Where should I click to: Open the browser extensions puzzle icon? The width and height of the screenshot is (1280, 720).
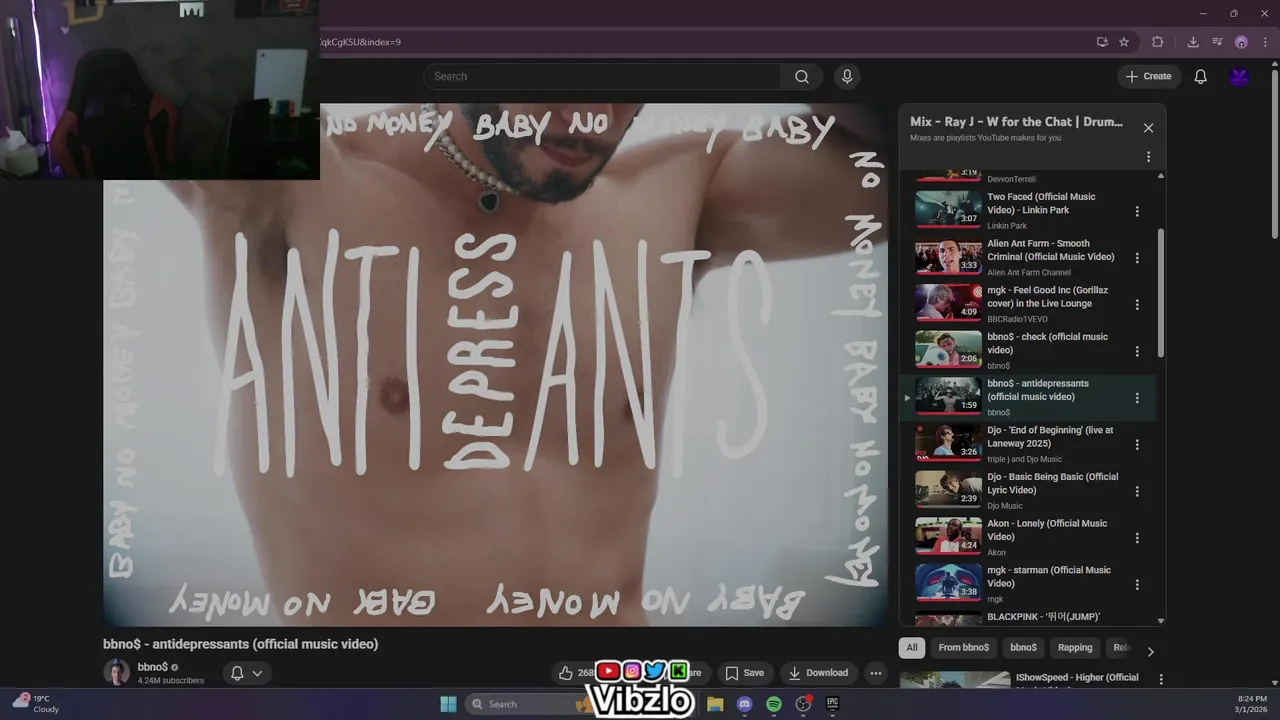(1158, 42)
